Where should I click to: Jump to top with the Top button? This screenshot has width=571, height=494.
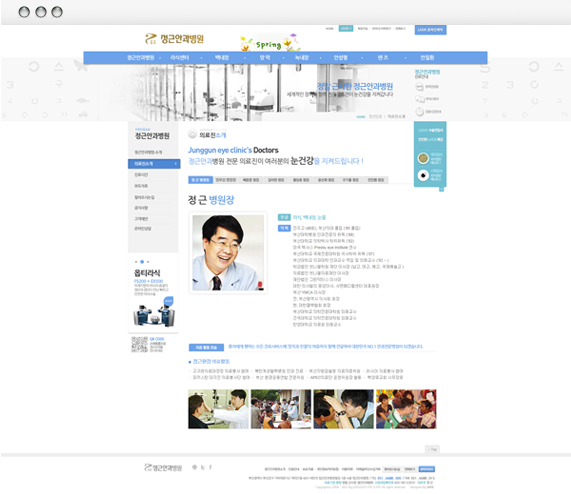pyautogui.click(x=432, y=449)
